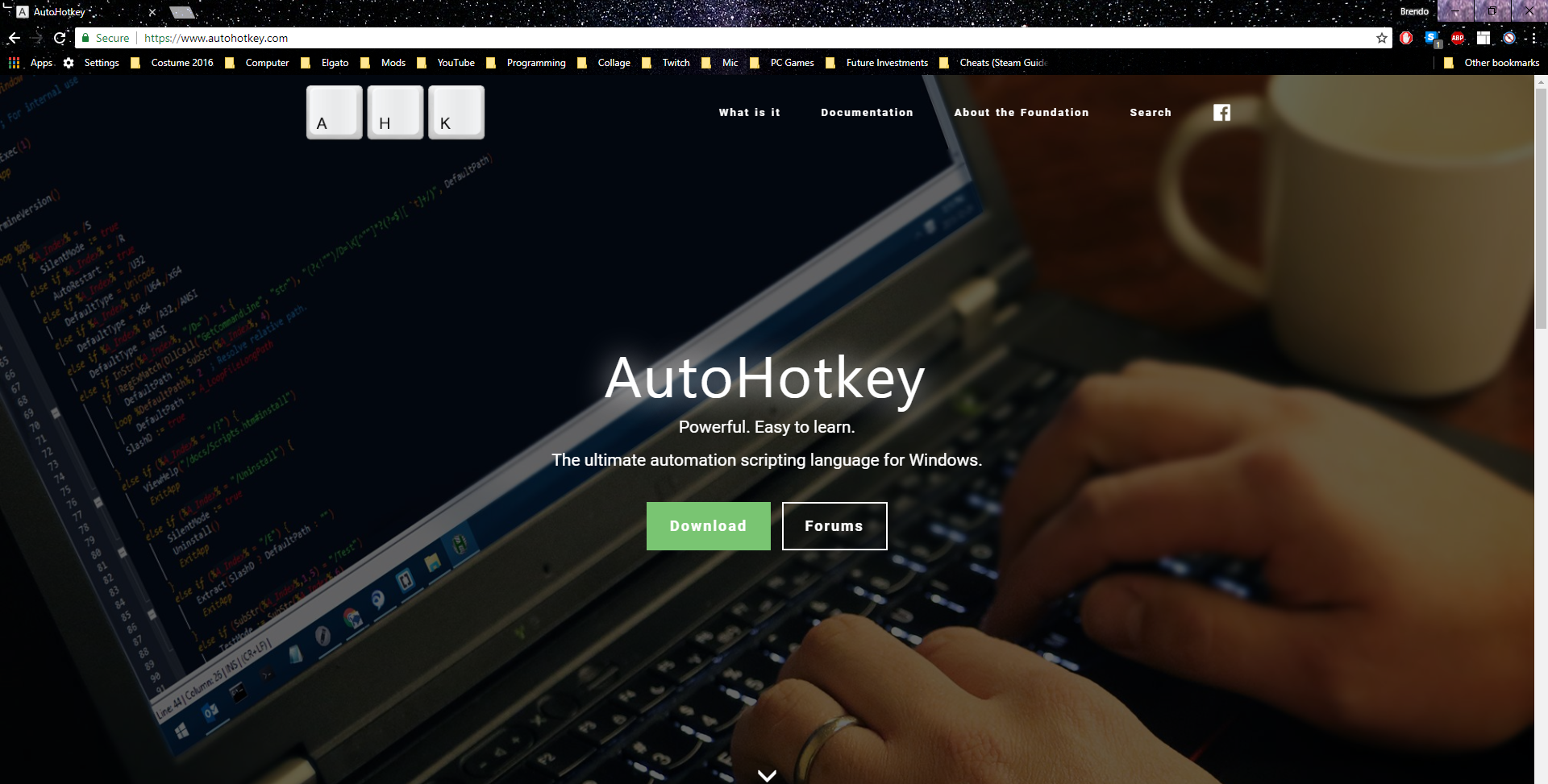1548x784 pixels.
Task: Open the Chrome three-dot menu
Action: (x=1533, y=38)
